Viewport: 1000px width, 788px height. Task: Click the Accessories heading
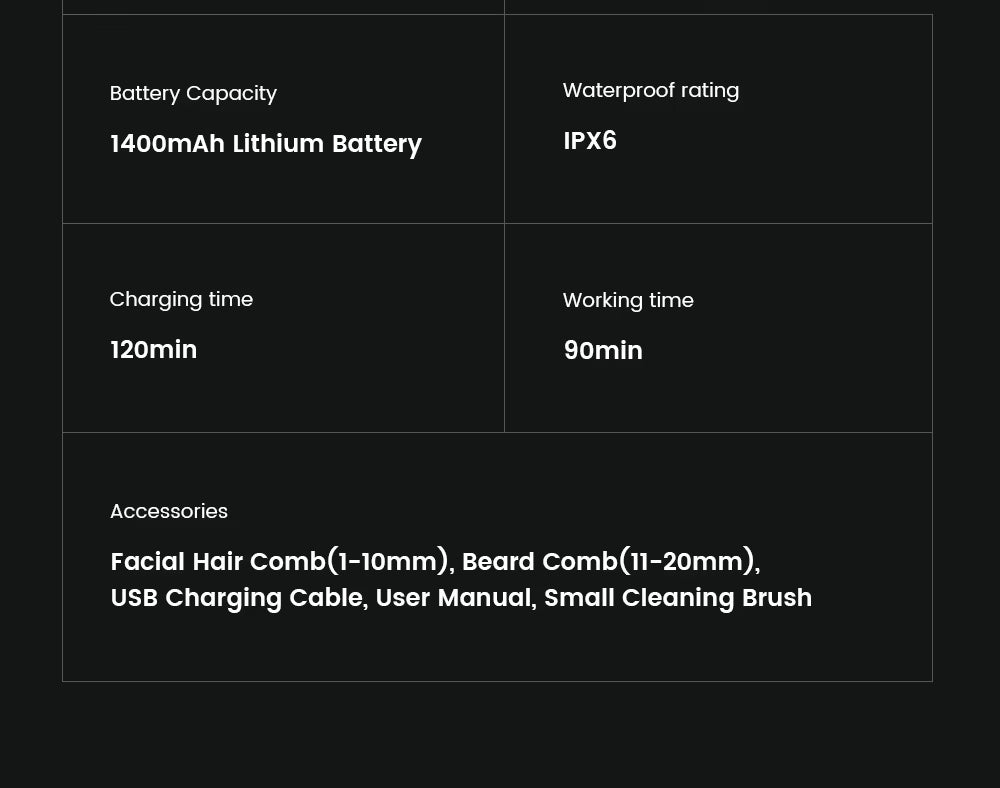click(x=169, y=511)
